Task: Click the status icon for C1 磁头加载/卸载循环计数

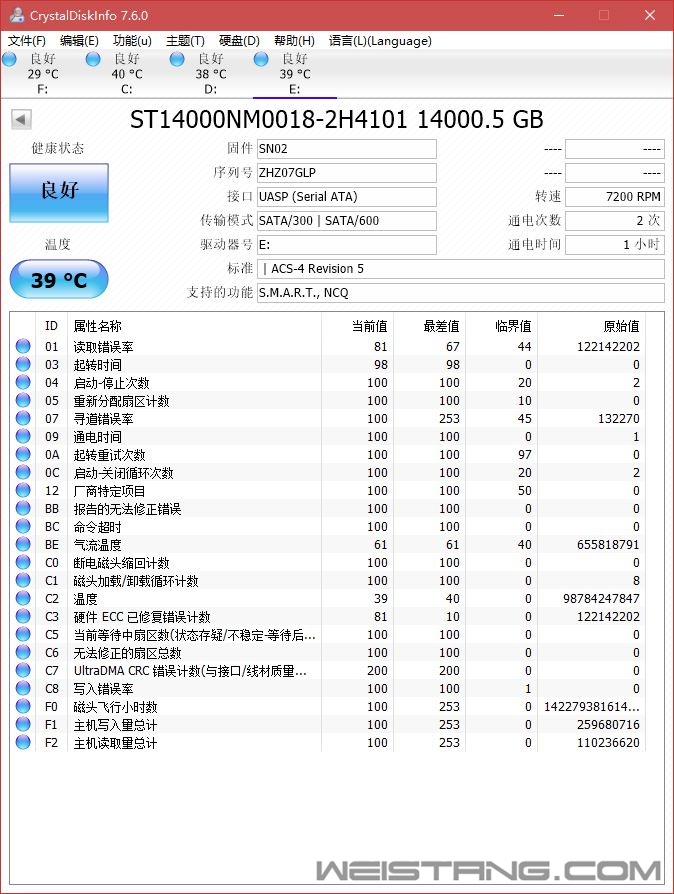Action: (23, 580)
